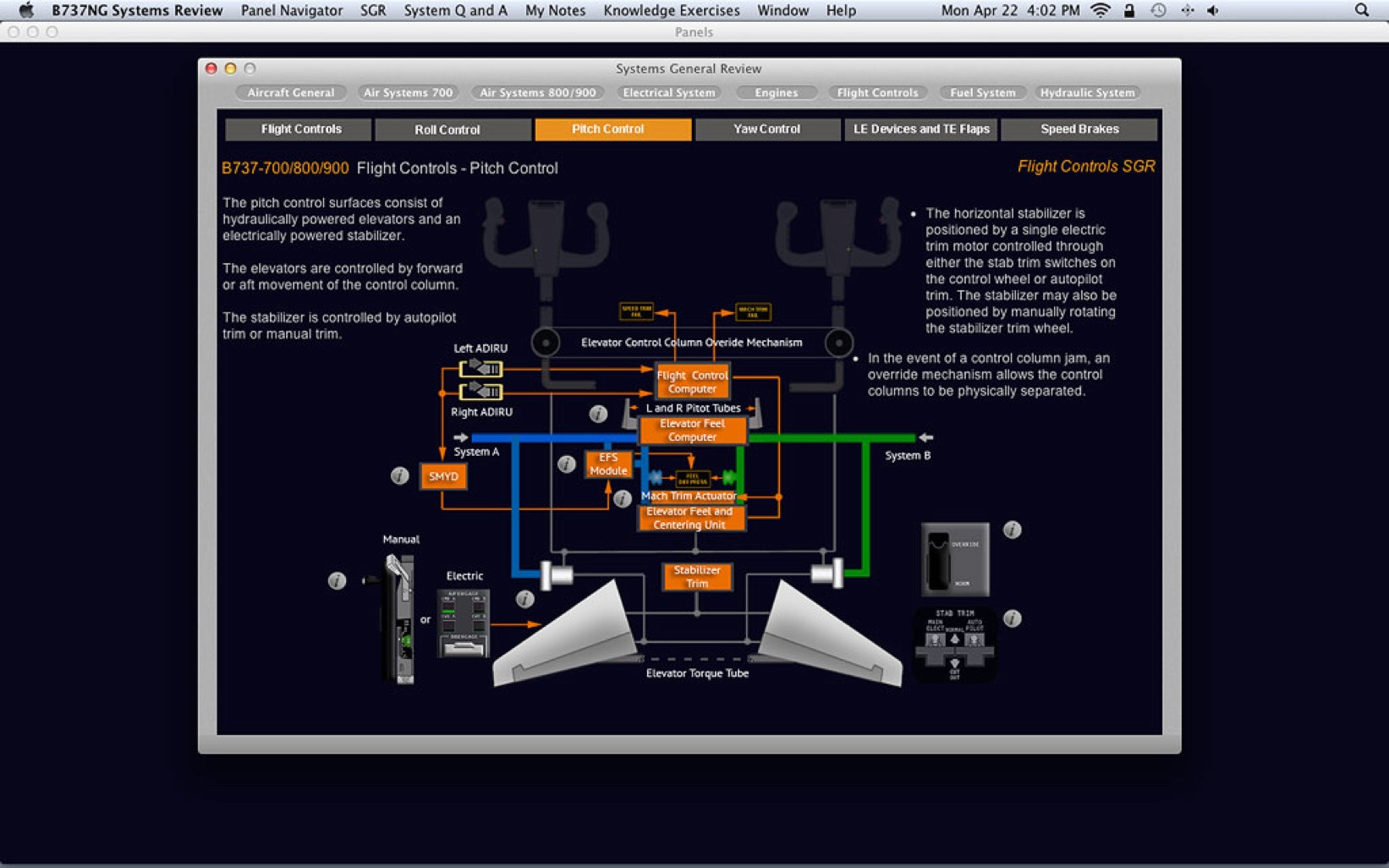Viewport: 1389px width, 868px height.
Task: Click the Right ADIRU symbol
Action: 480,391
